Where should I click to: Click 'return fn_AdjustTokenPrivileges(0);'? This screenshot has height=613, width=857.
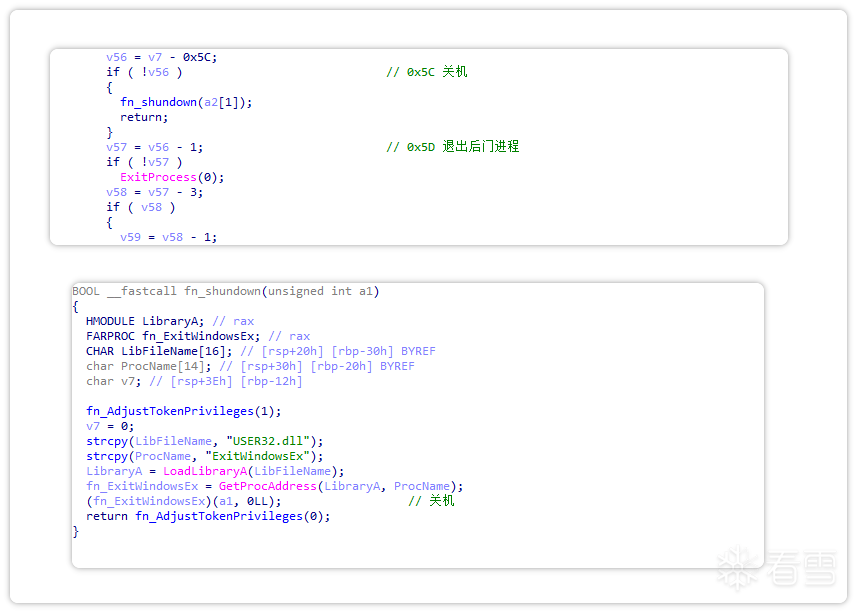click(208, 516)
